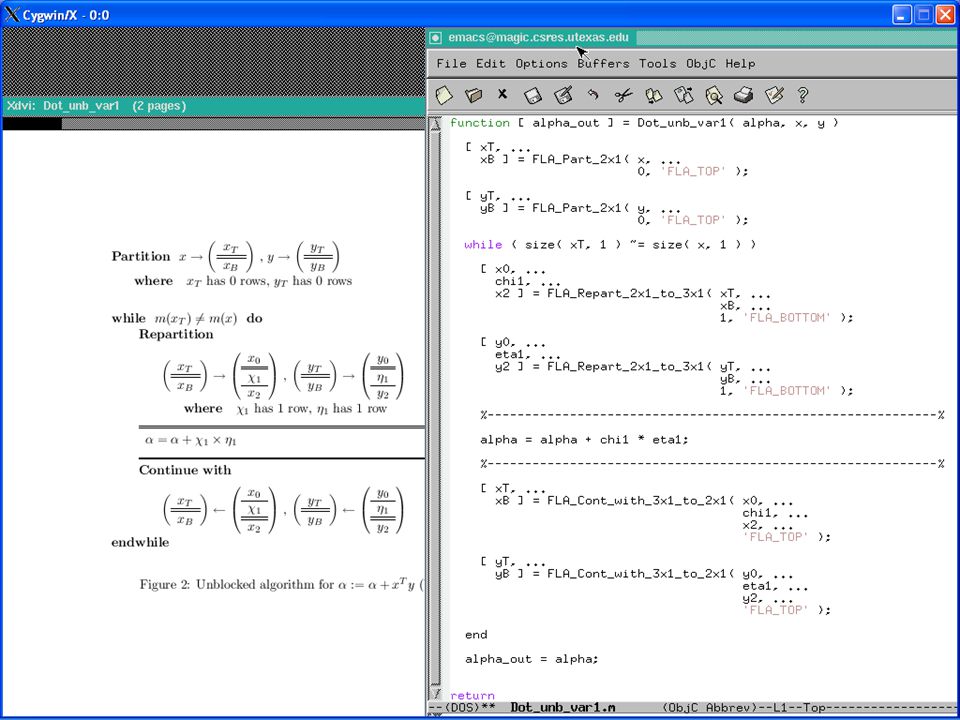960x720 pixels.
Task: Open the Buffers menu
Action: click(x=603, y=63)
